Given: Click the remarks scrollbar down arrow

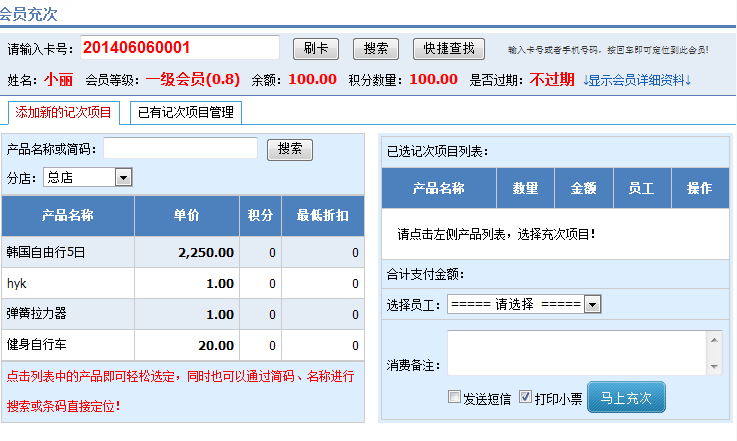Looking at the screenshot, I should 713,368.
